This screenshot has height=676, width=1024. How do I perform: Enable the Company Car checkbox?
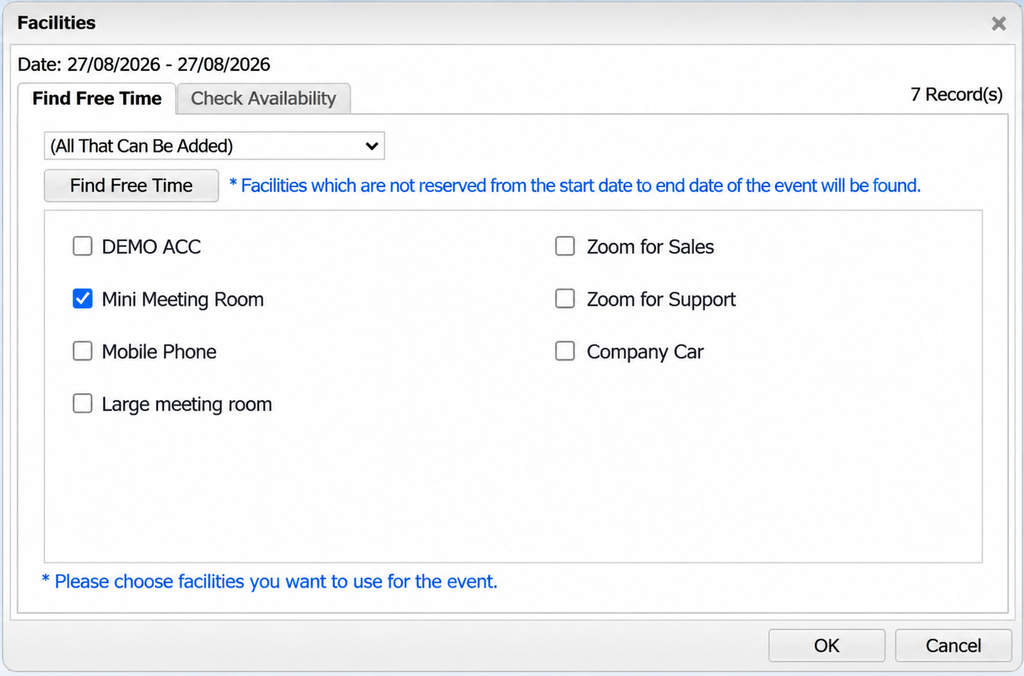[x=565, y=351]
